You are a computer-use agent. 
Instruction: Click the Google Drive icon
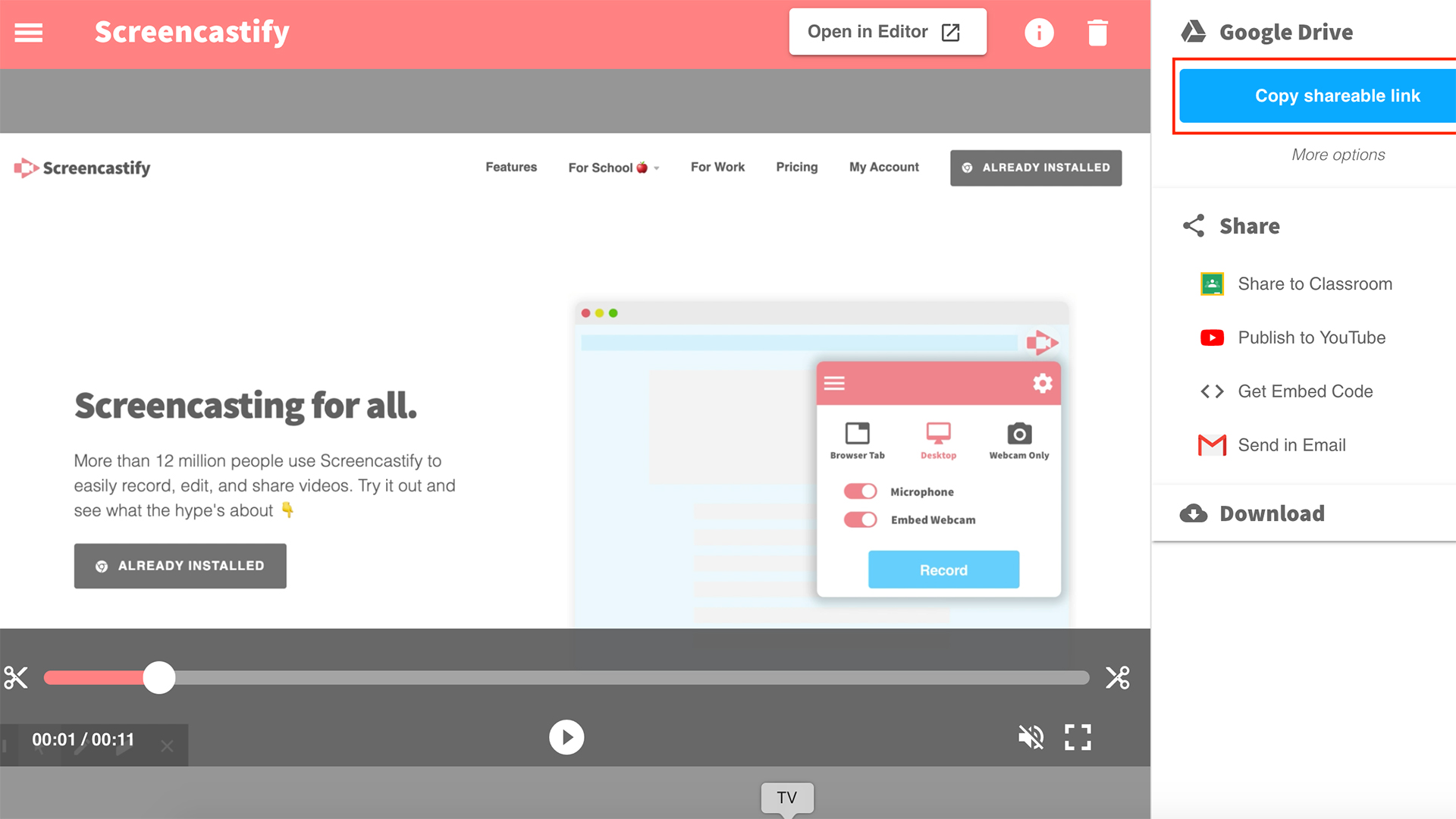coord(1192,31)
